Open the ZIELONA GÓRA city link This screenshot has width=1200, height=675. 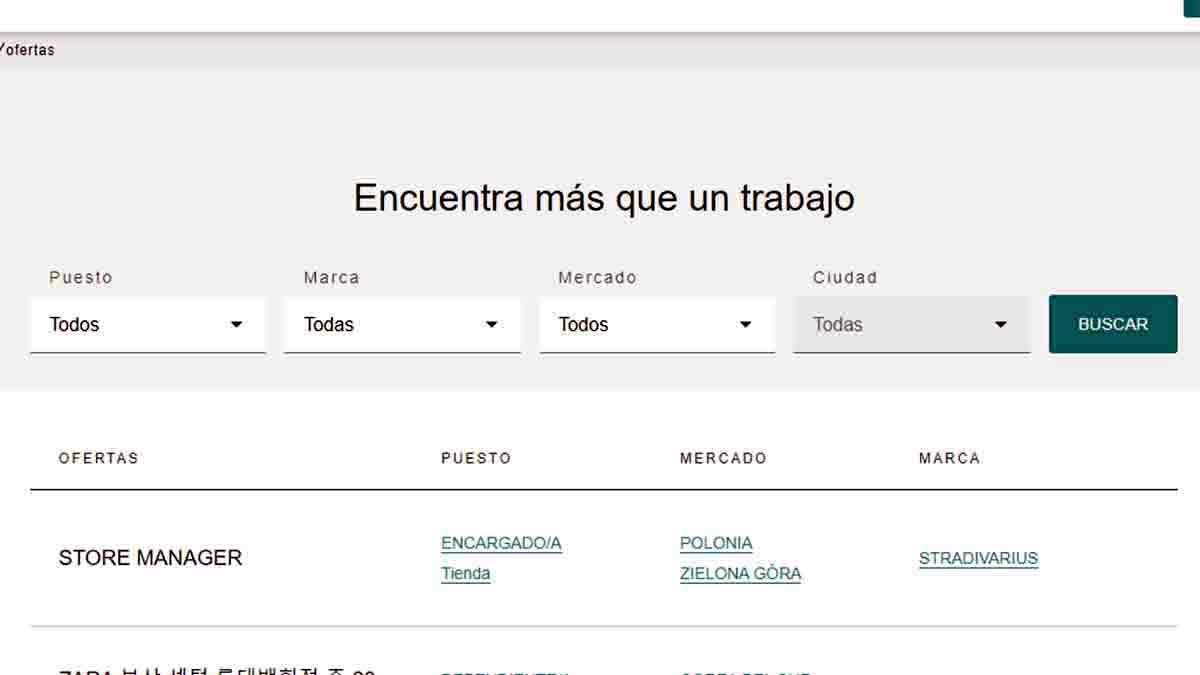(x=740, y=574)
